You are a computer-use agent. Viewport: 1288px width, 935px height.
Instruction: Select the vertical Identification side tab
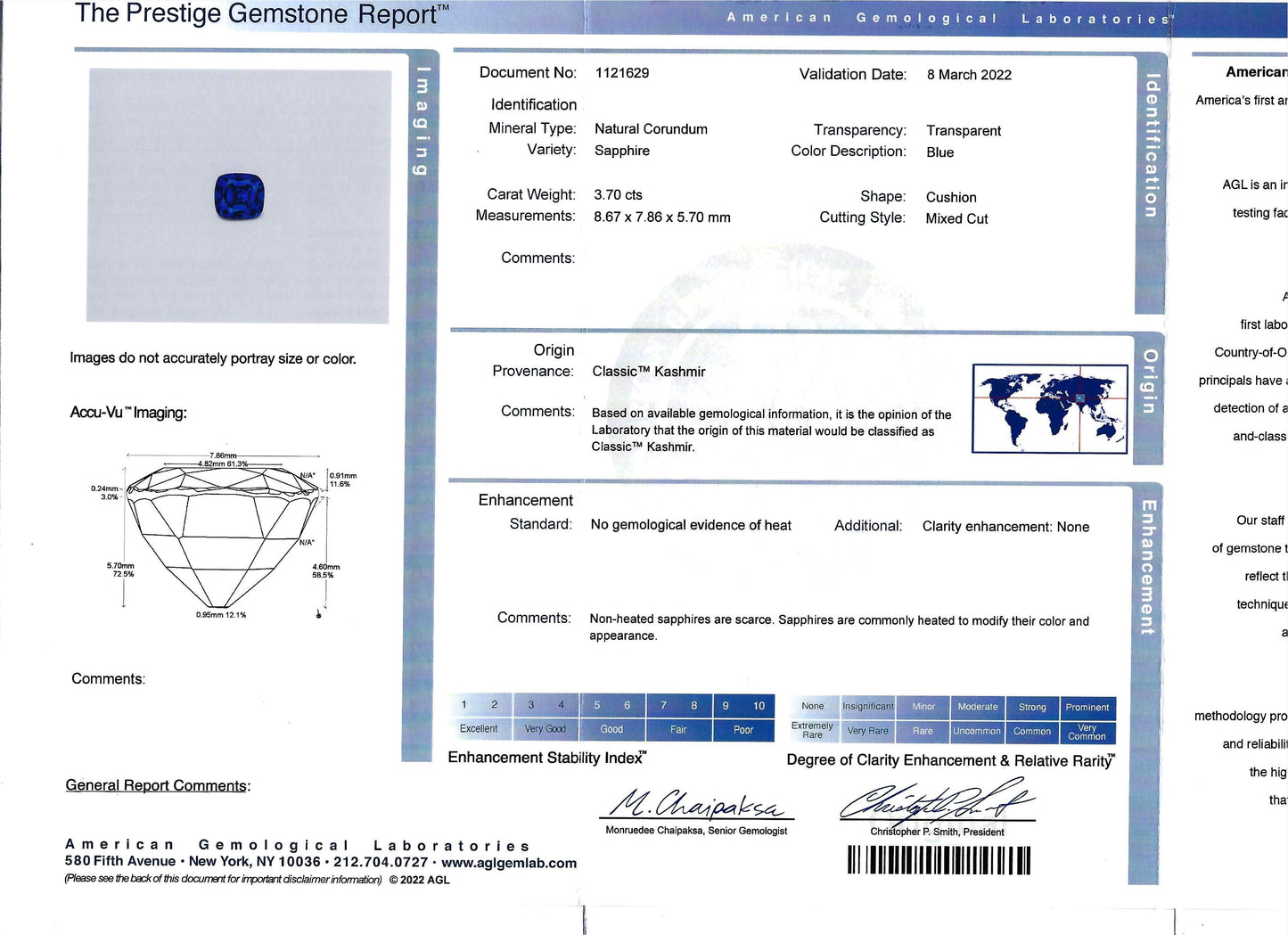pos(1151,145)
